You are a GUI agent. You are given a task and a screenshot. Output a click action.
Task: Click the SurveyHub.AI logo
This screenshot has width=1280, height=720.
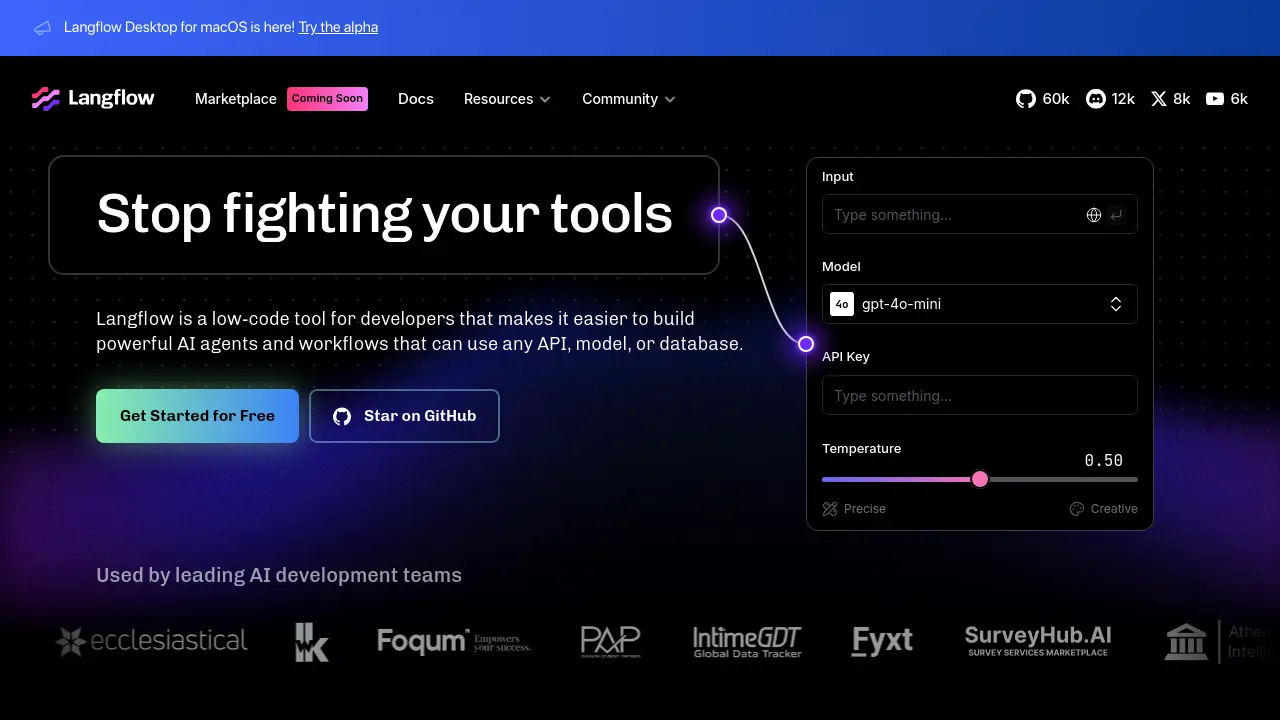click(x=1038, y=641)
